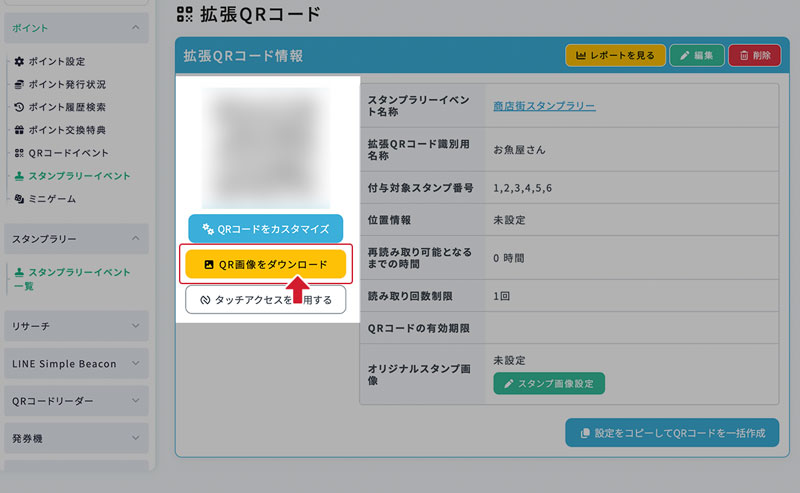Click the red 削除 button

pyautogui.click(x=754, y=55)
